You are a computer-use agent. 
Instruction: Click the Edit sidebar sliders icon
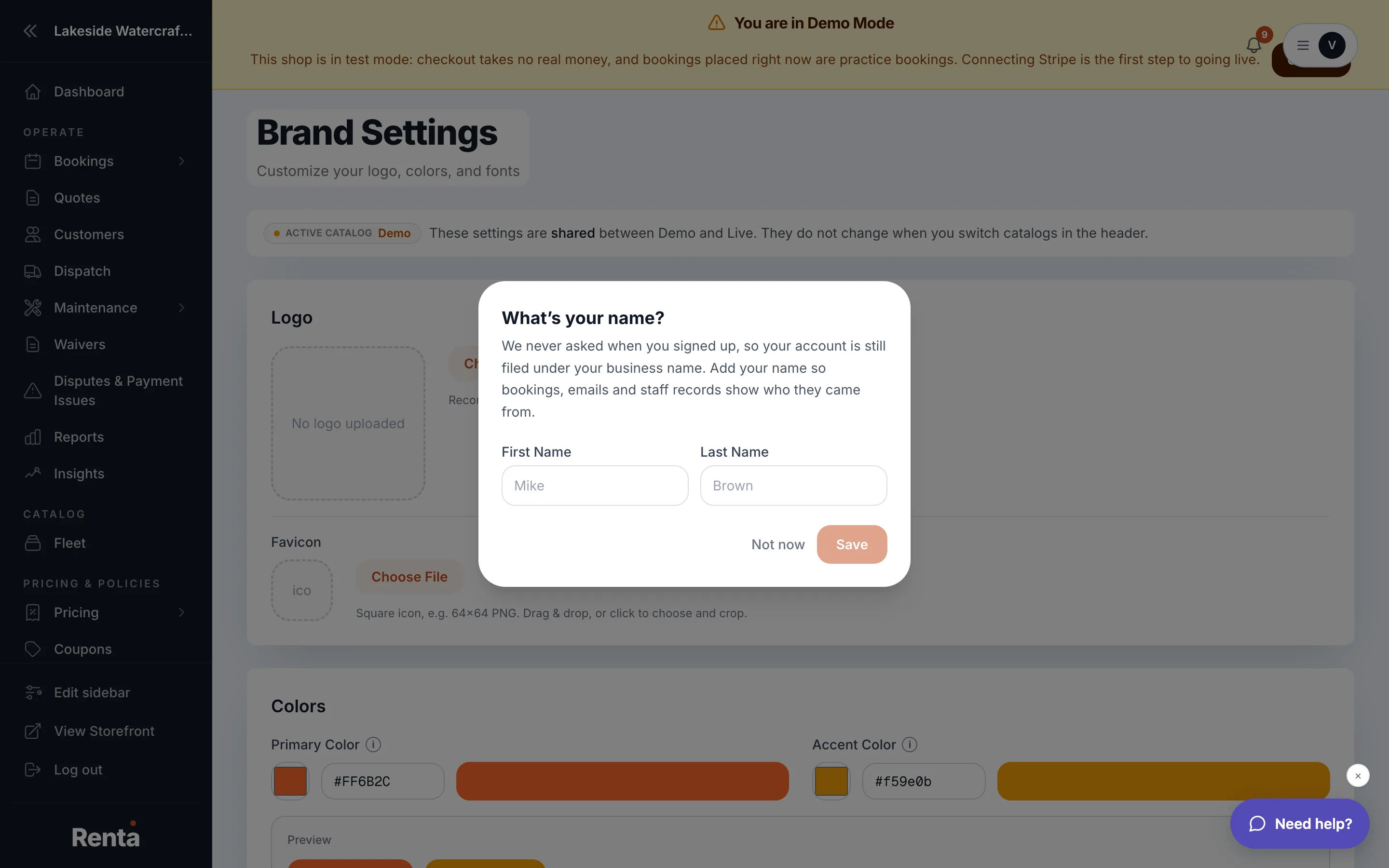[33, 692]
